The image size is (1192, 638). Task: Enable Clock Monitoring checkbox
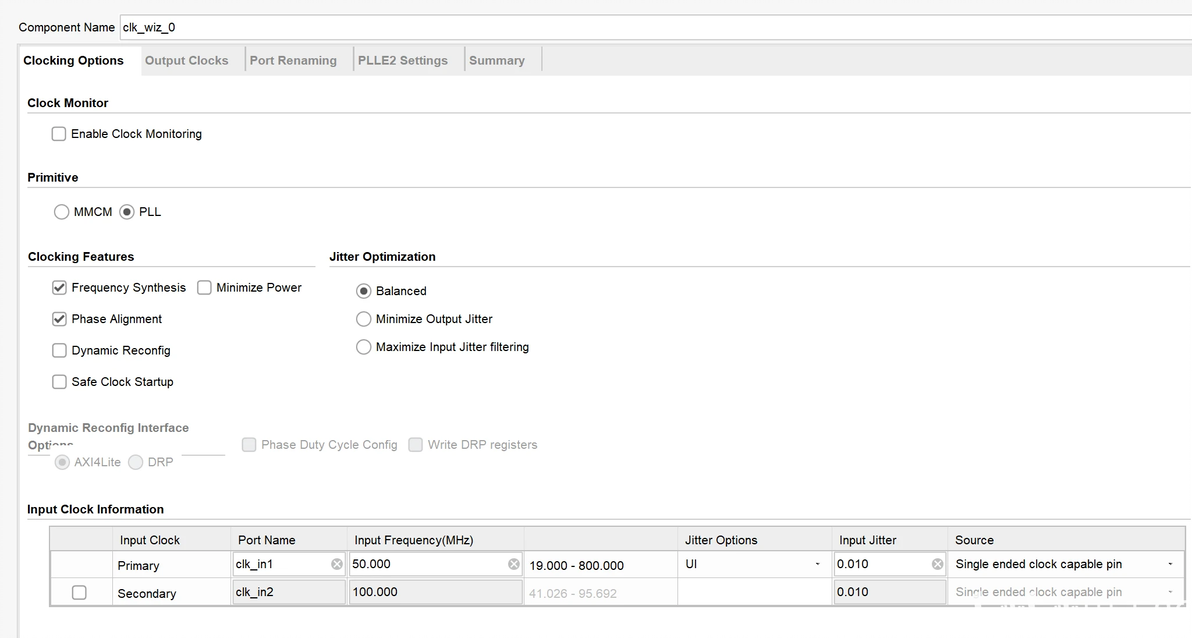59,134
